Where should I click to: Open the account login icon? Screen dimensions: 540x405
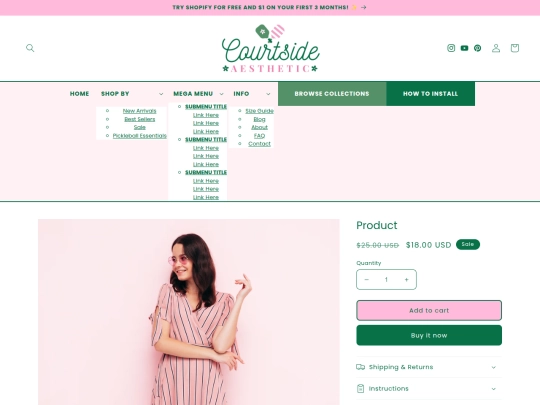coord(496,48)
